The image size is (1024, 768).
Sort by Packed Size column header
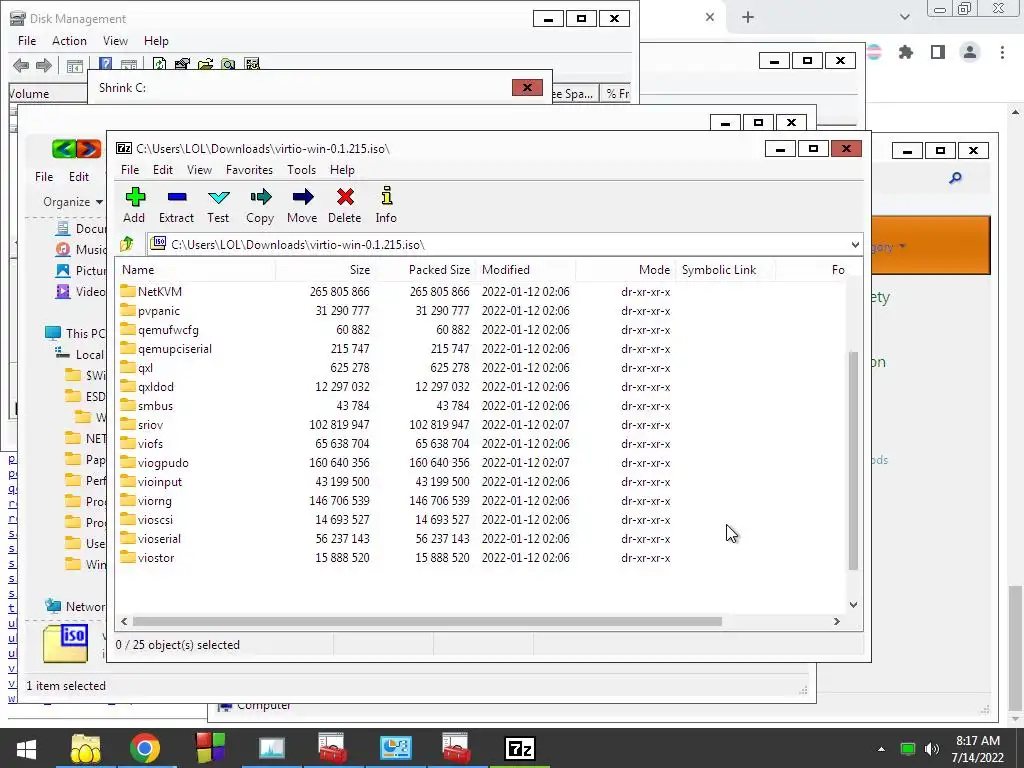(426, 270)
